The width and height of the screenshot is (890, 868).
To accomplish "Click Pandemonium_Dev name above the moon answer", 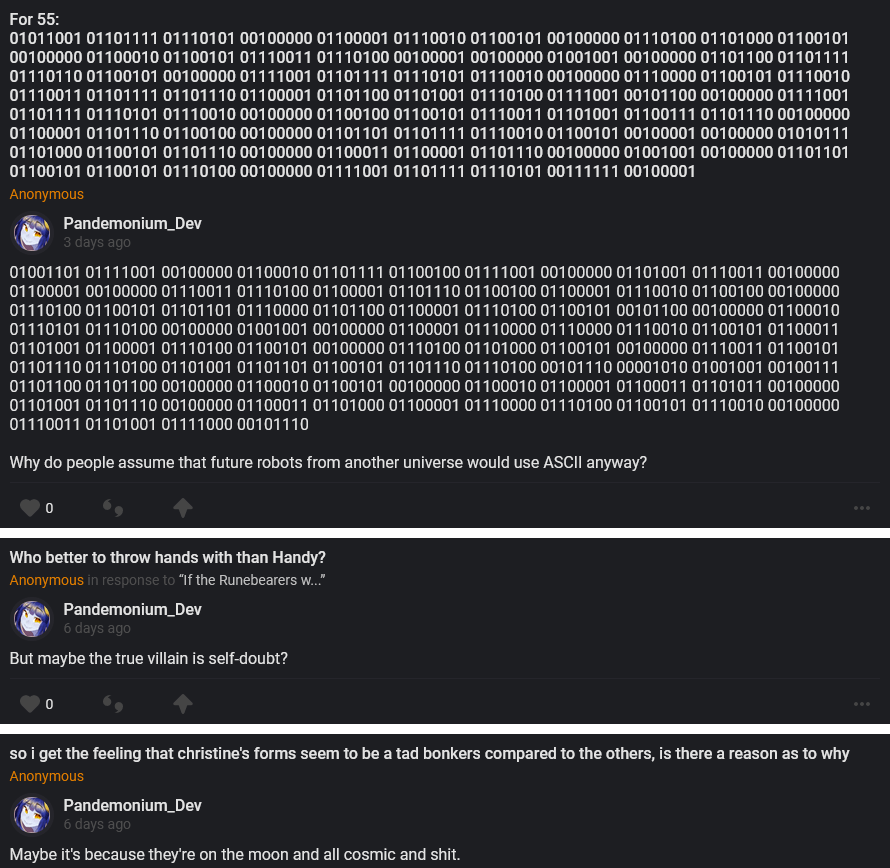I will coord(132,806).
